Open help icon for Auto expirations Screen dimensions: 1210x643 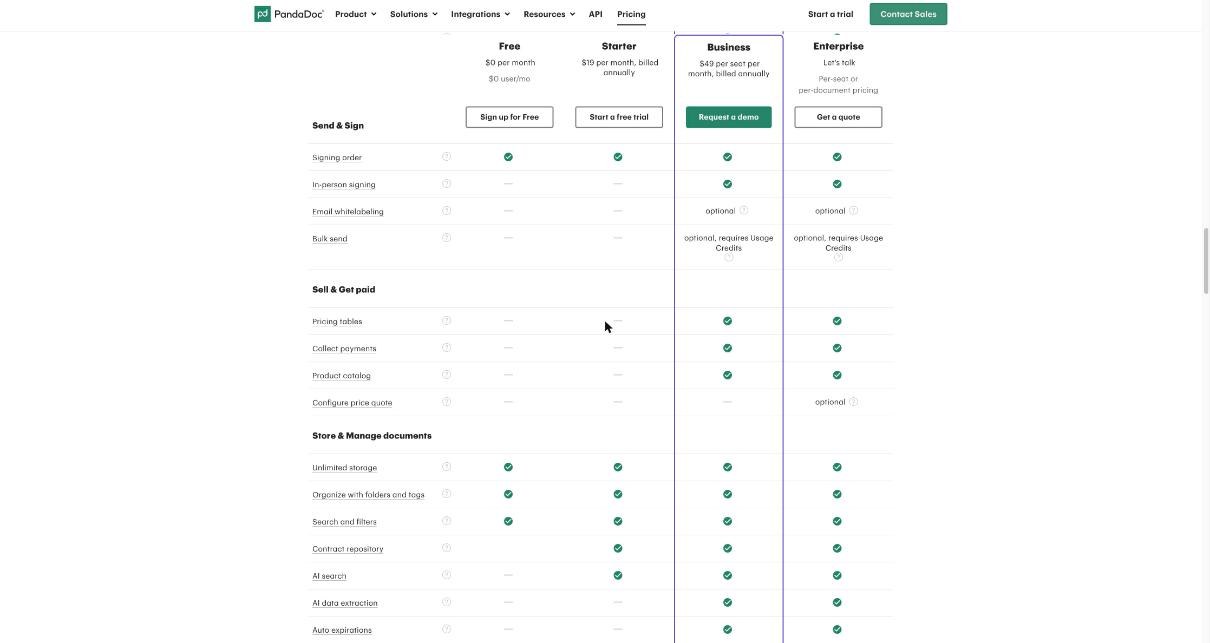(x=446, y=628)
